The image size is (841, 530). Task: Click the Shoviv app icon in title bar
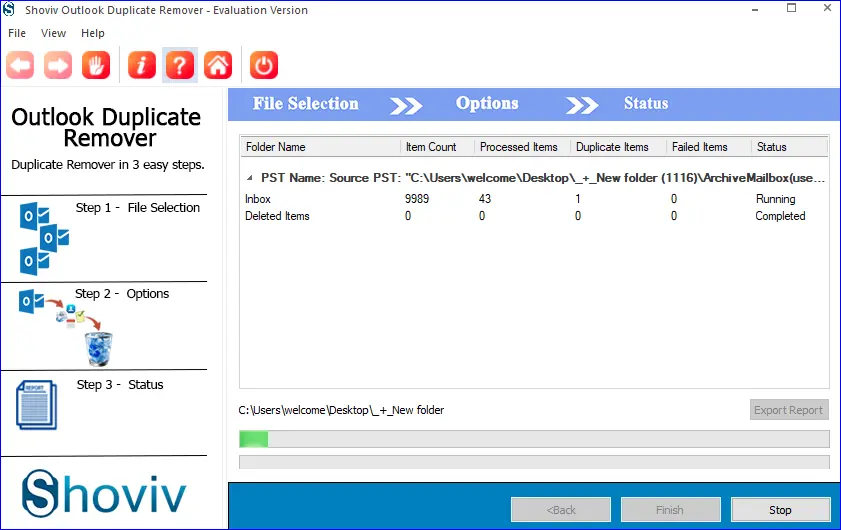[9, 10]
